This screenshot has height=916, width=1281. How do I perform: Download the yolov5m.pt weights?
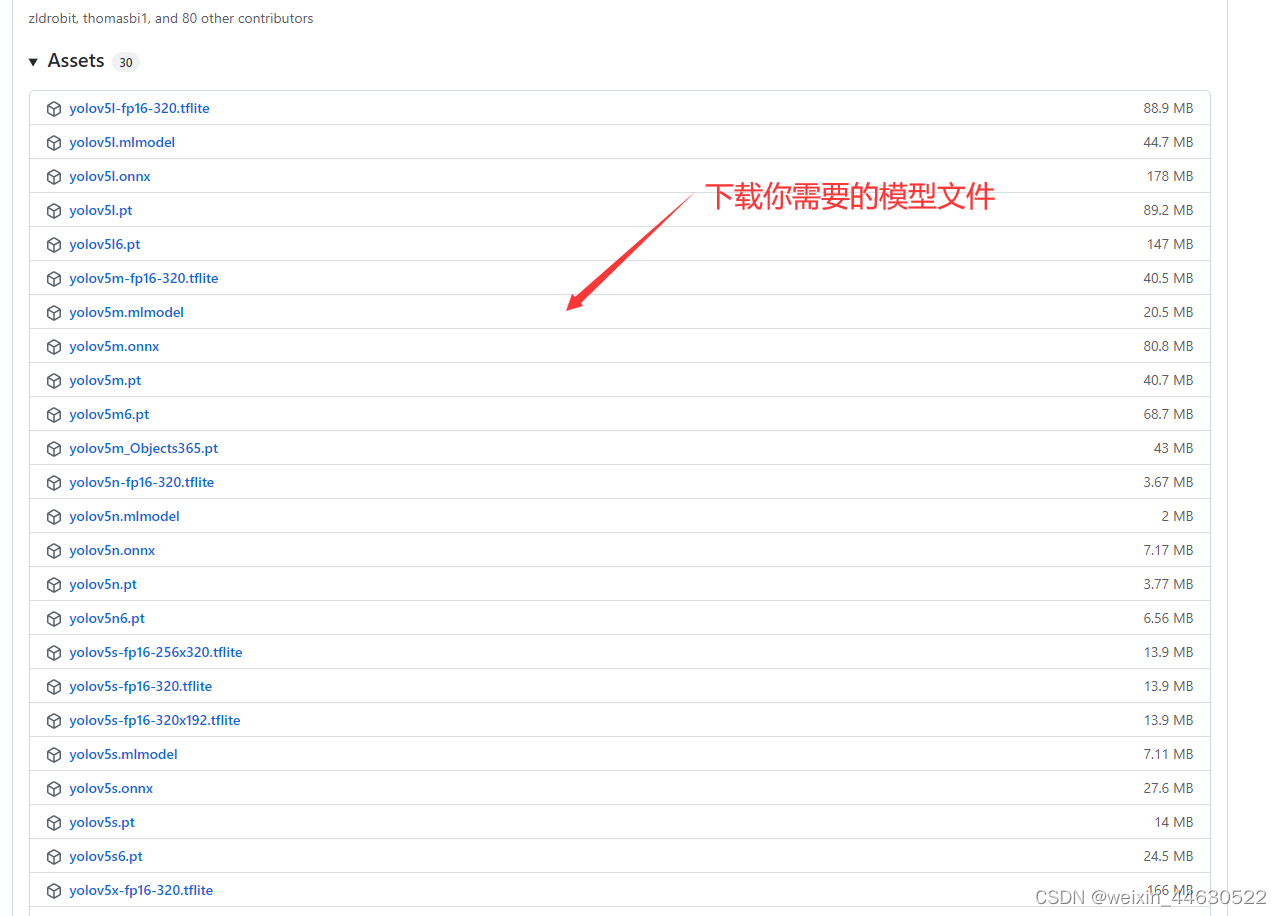click(105, 380)
